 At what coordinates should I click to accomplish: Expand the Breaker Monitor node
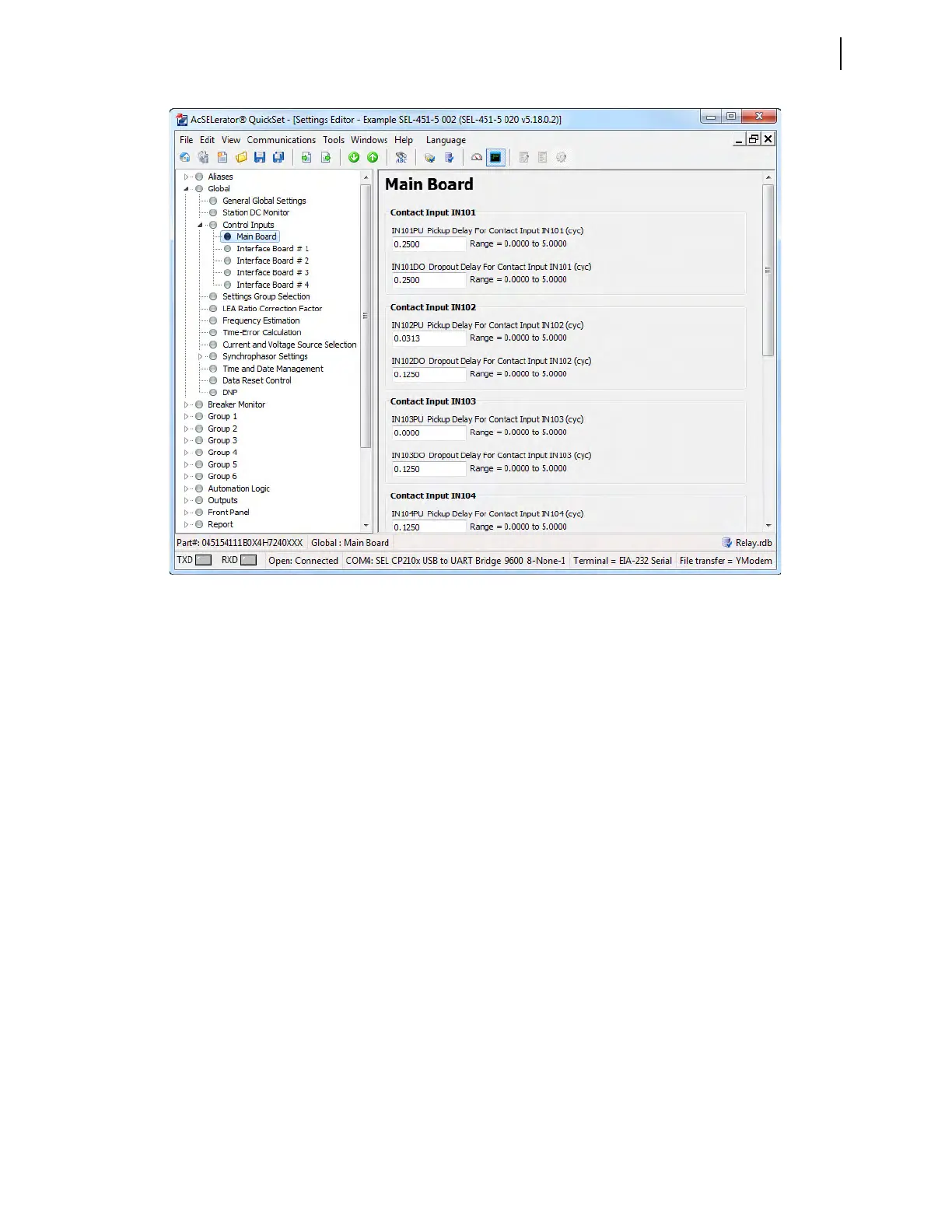[187, 404]
